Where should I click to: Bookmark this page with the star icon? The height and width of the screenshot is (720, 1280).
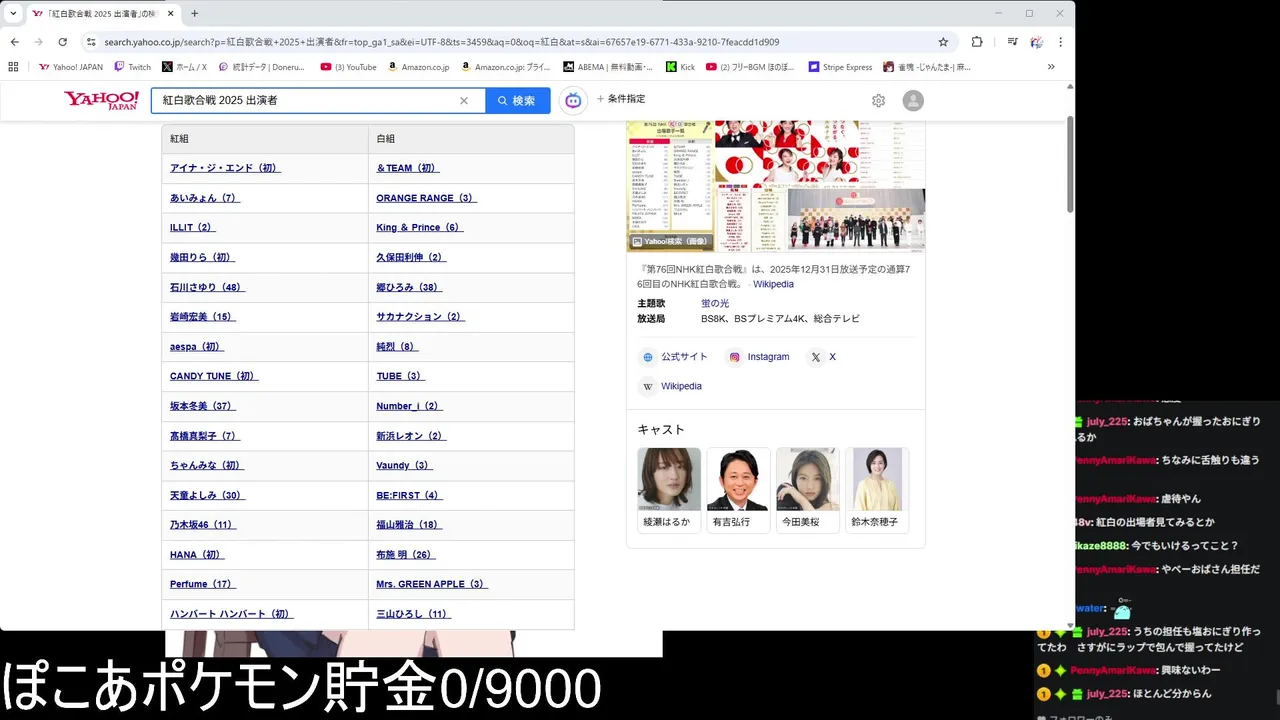coord(943,42)
